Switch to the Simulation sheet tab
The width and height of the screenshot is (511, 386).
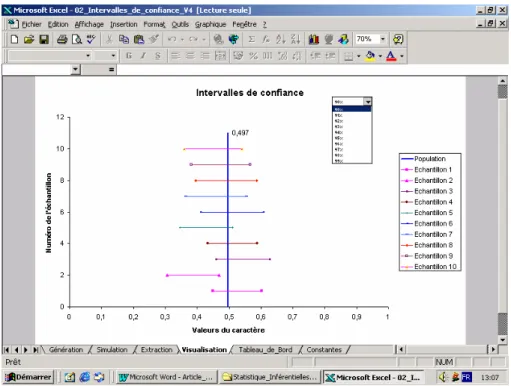[x=112, y=350]
